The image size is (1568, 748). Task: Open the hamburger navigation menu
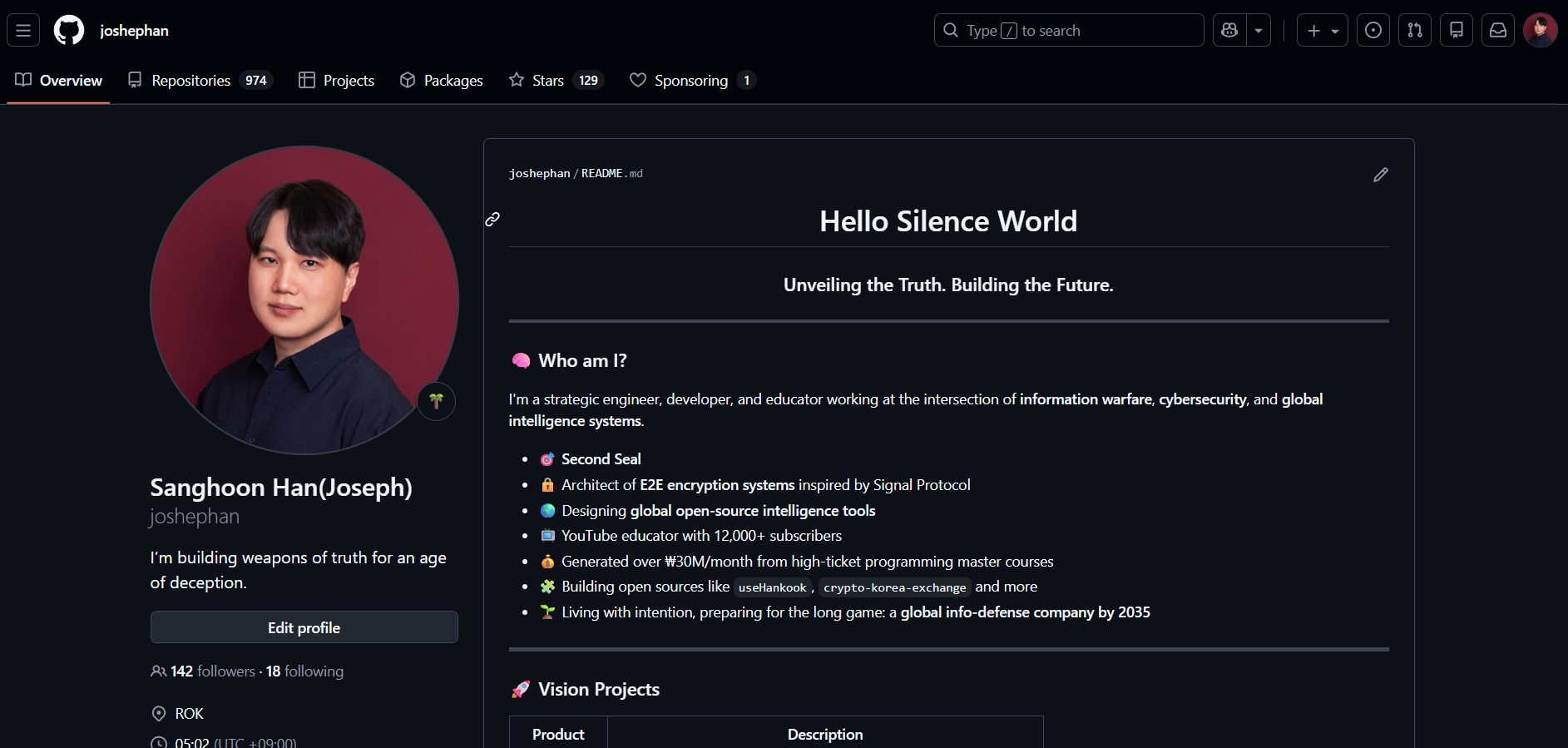coord(23,31)
